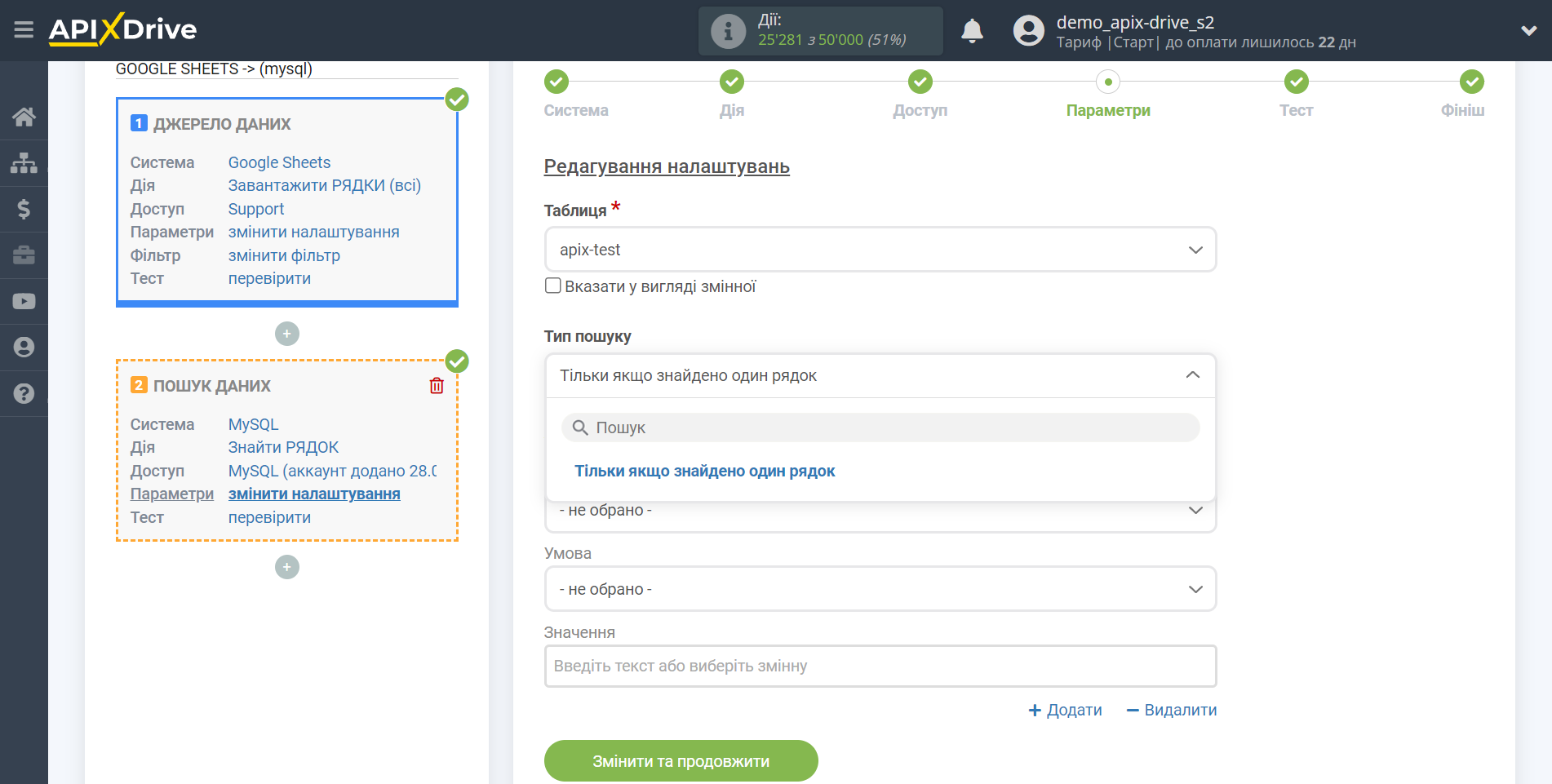
Task: Add a step after the data search block
Action: click(287, 567)
